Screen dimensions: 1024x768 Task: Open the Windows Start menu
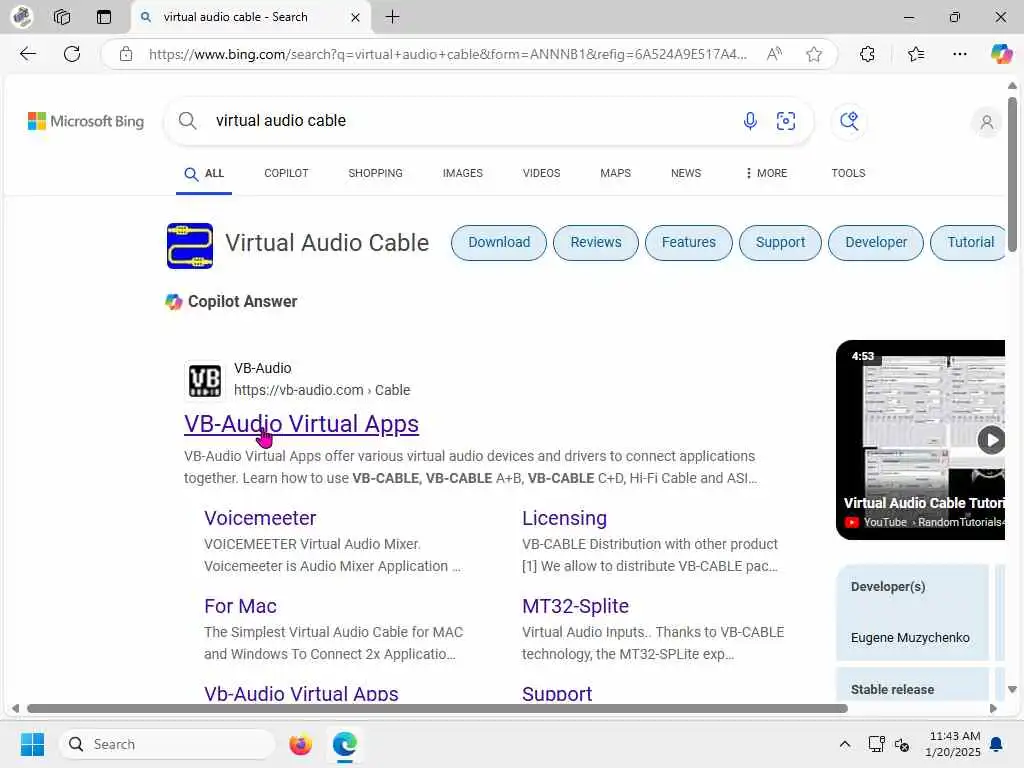tap(32, 744)
